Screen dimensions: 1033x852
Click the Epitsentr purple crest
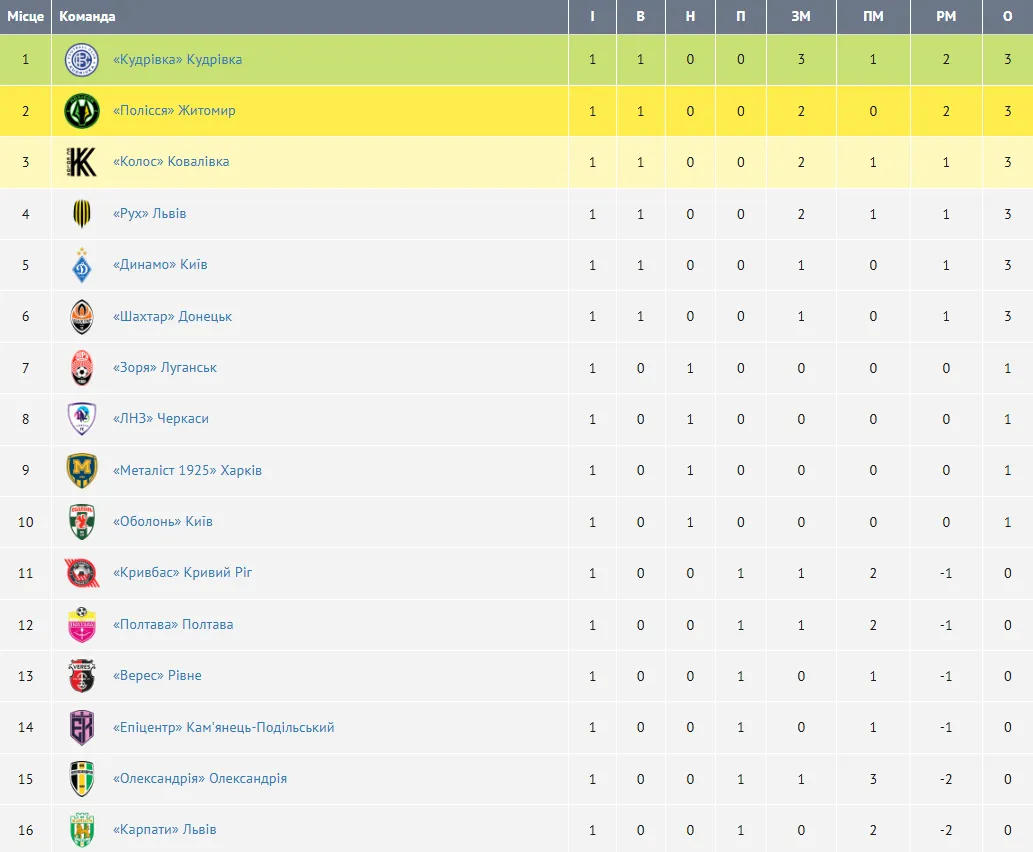(x=82, y=727)
